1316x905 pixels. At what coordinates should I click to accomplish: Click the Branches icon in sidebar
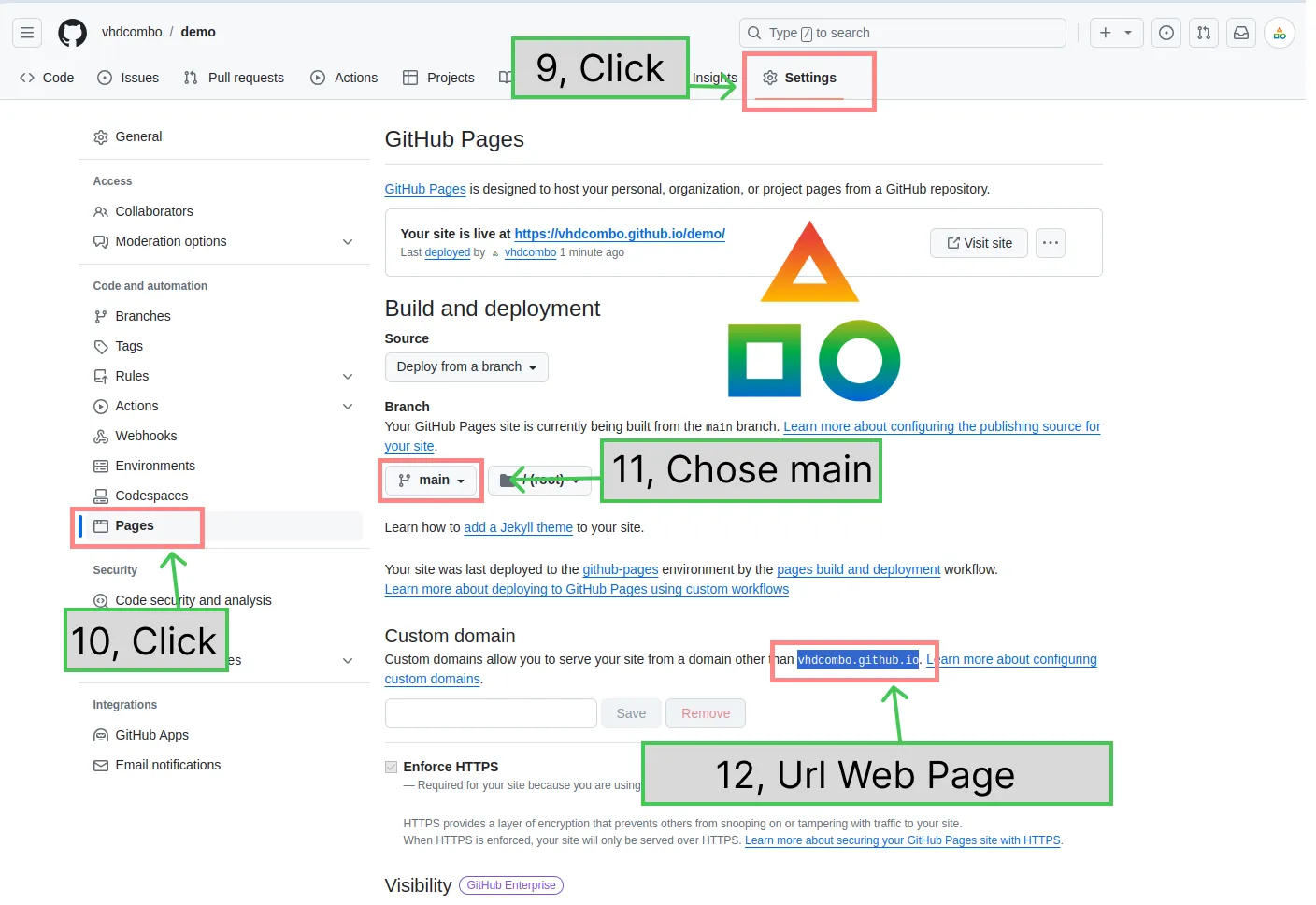(x=101, y=317)
